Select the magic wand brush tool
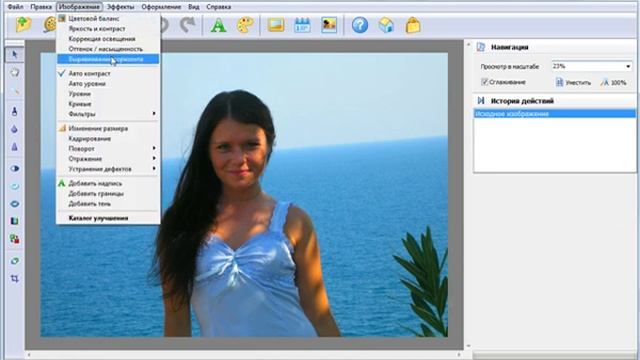The width and height of the screenshot is (640, 360). coord(15,91)
